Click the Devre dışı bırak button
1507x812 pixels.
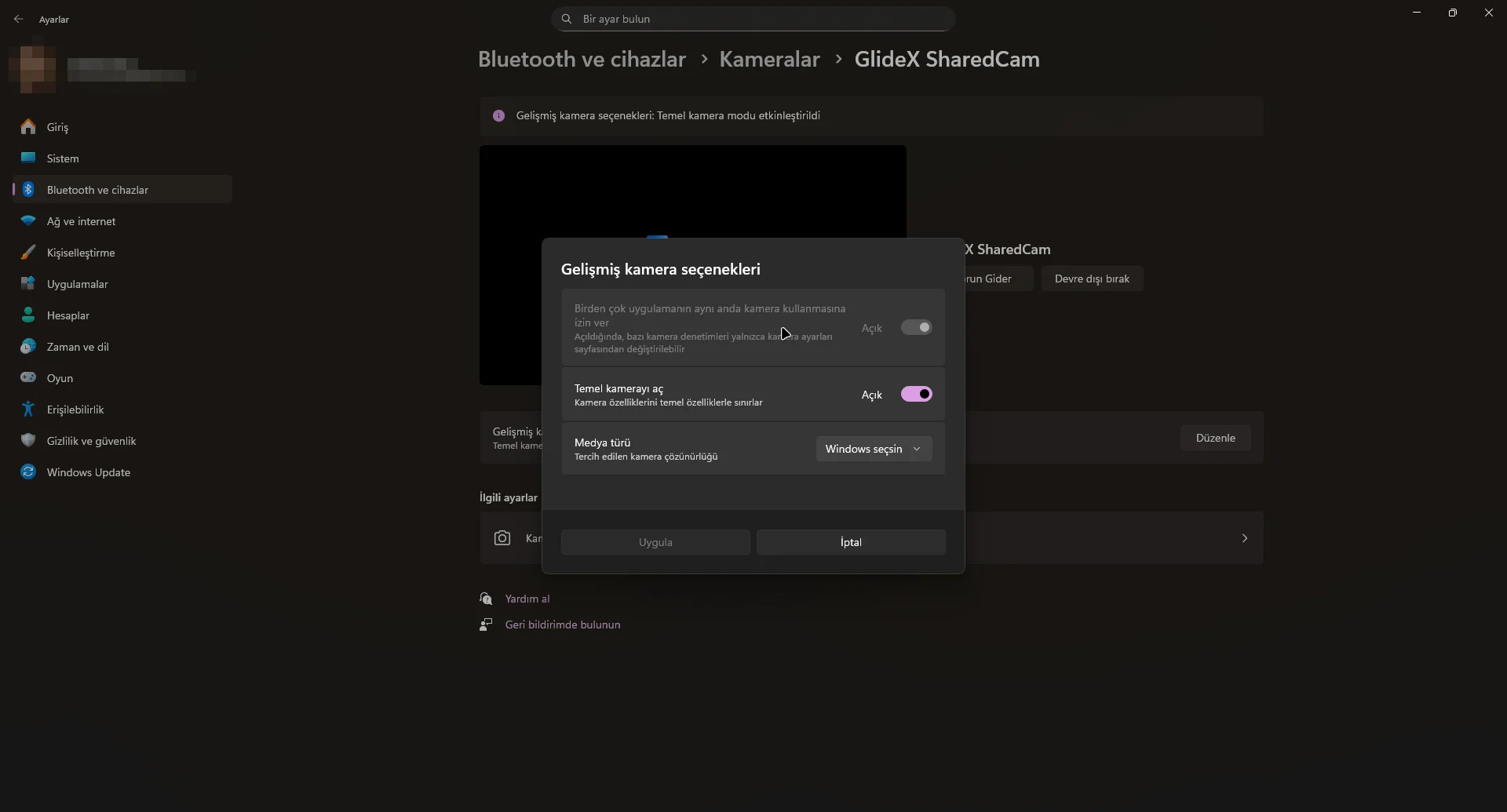[x=1092, y=279]
